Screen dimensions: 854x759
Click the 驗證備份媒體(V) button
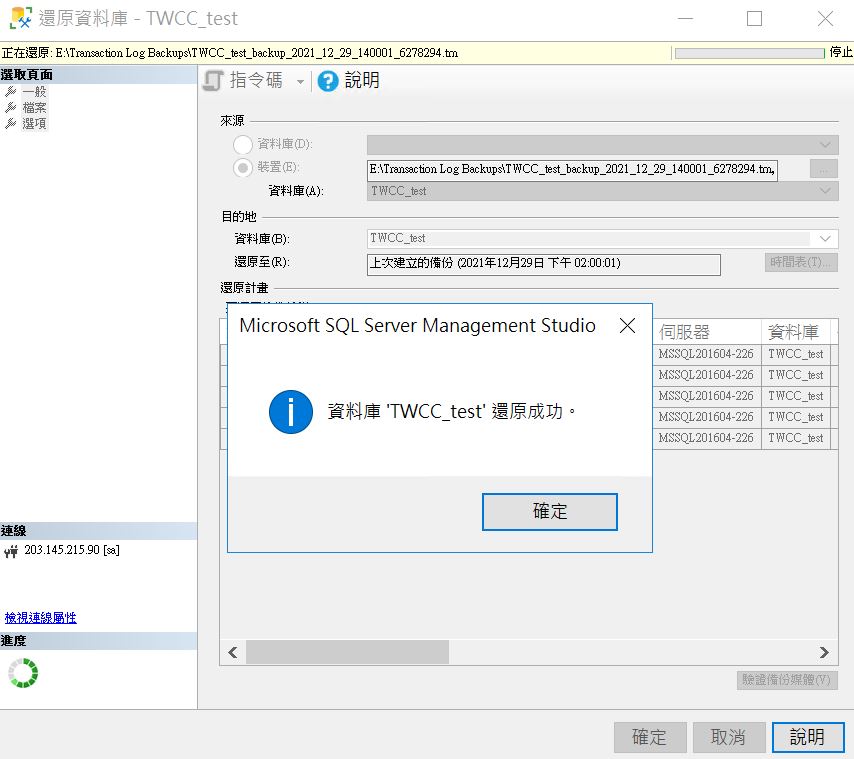pos(787,680)
